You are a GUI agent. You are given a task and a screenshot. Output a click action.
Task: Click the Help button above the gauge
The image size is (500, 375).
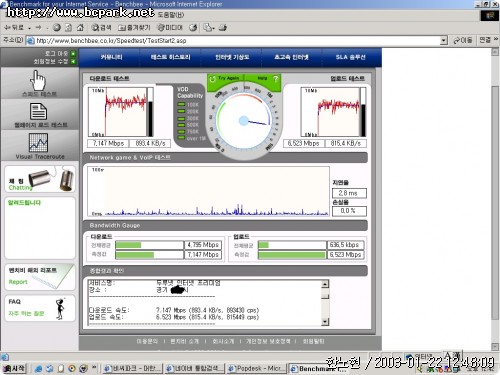[x=265, y=78]
